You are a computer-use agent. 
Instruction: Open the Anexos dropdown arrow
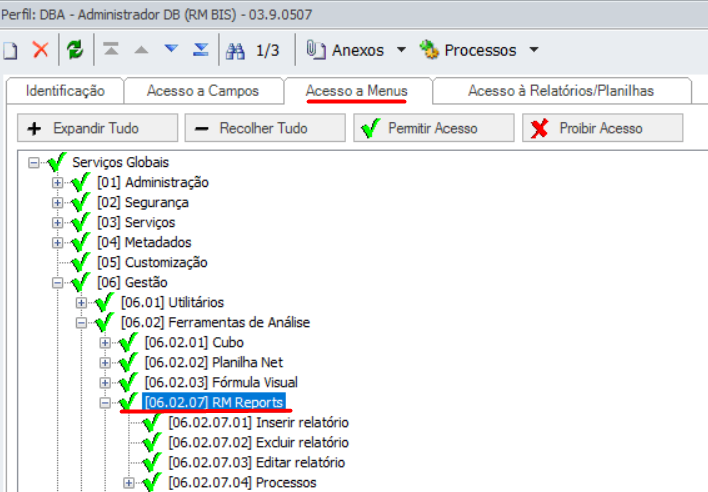[401, 50]
